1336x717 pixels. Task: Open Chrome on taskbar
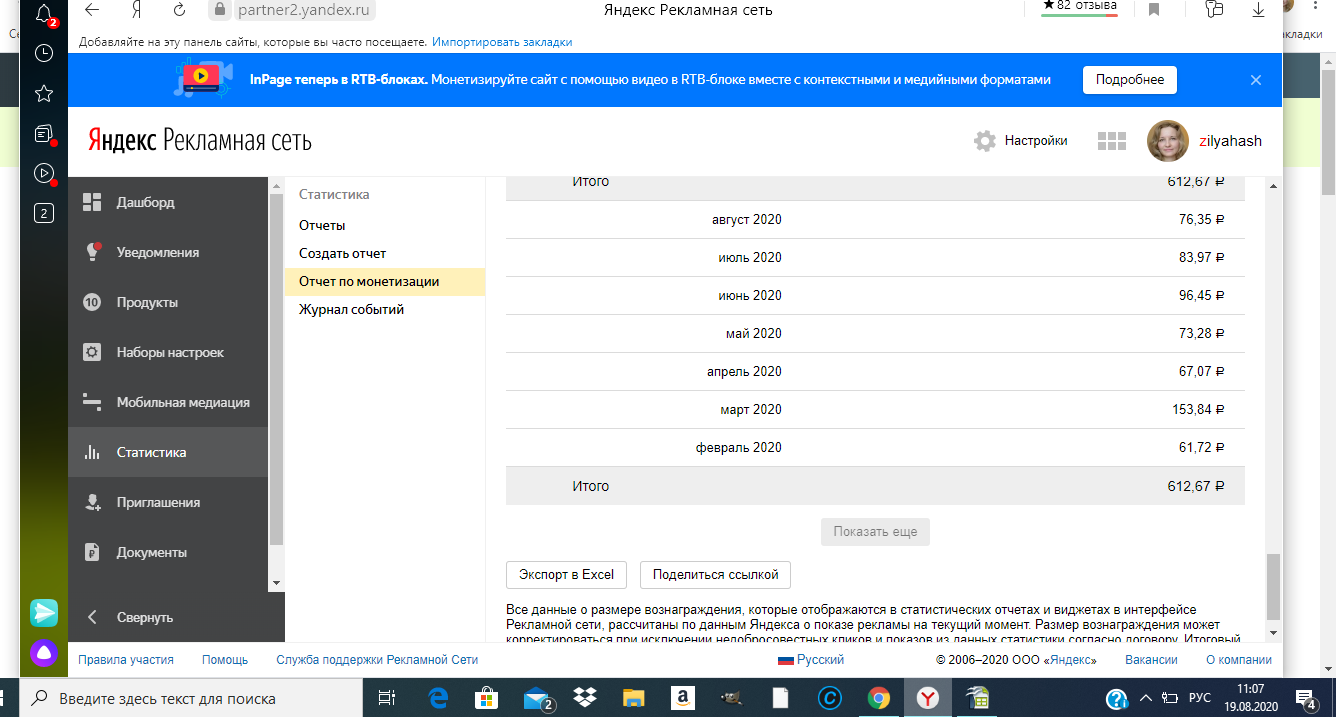point(879,698)
